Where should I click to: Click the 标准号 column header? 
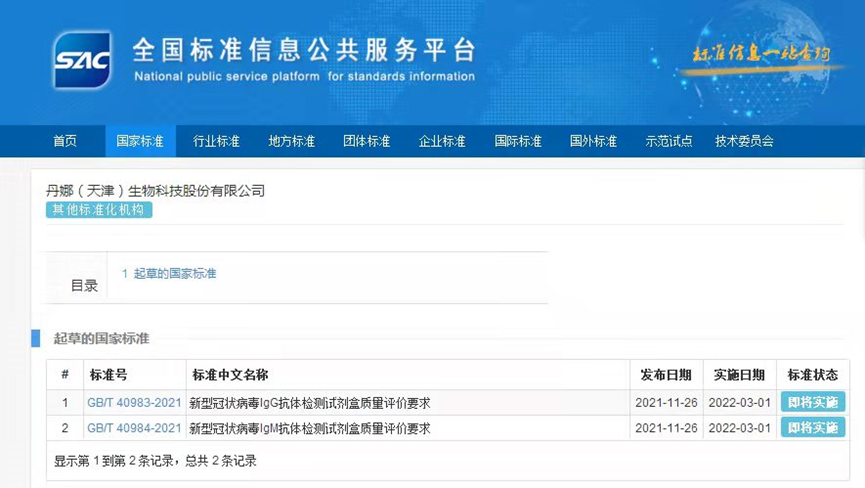pyautogui.click(x=109, y=375)
